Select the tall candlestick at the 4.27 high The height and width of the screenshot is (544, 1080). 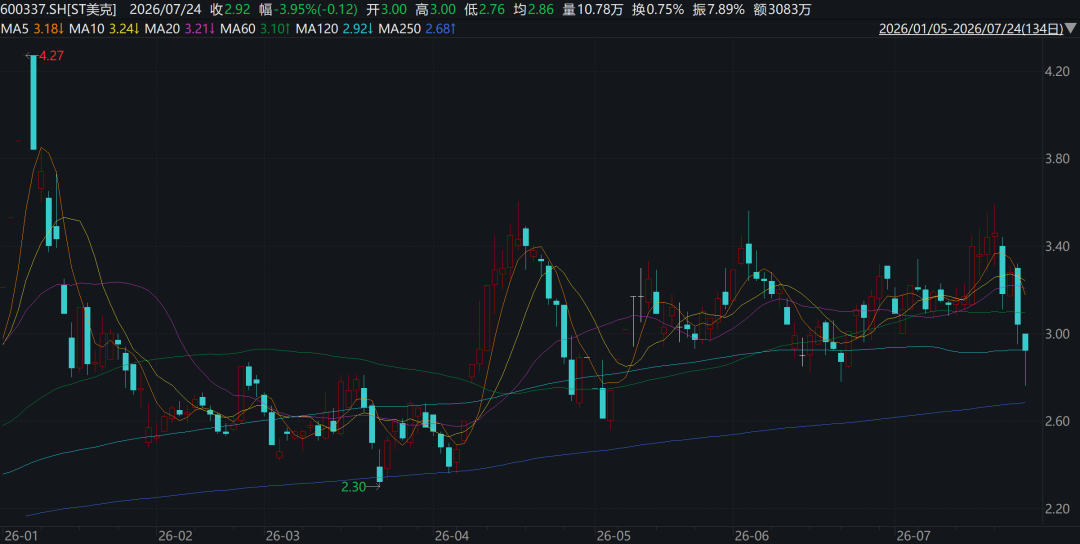(x=34, y=102)
